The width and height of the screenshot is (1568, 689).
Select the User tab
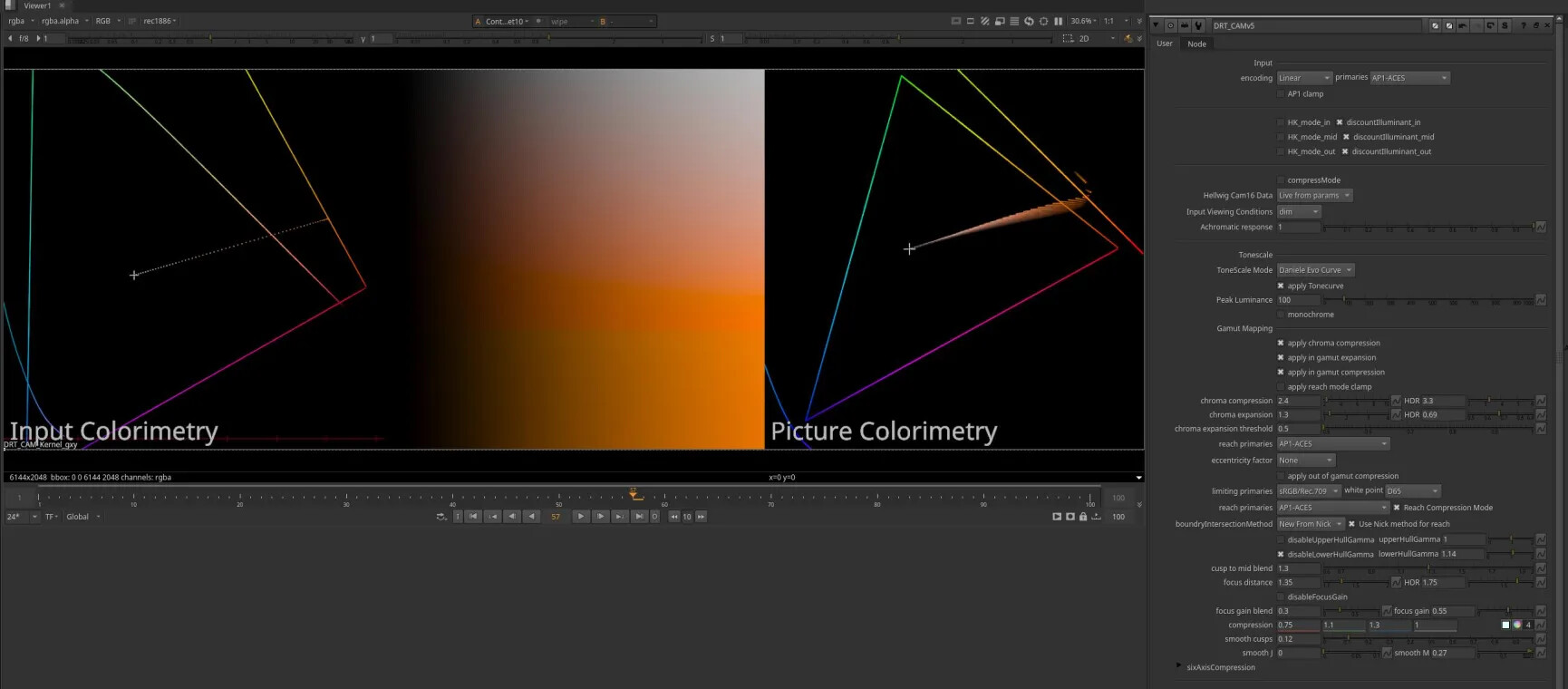(x=1165, y=44)
